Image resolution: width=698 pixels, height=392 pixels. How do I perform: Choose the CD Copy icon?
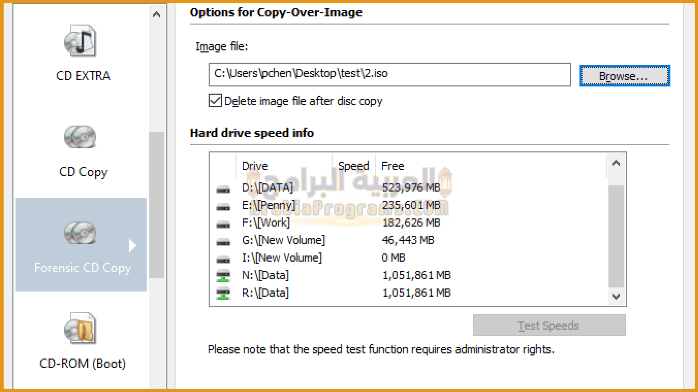tap(80, 137)
